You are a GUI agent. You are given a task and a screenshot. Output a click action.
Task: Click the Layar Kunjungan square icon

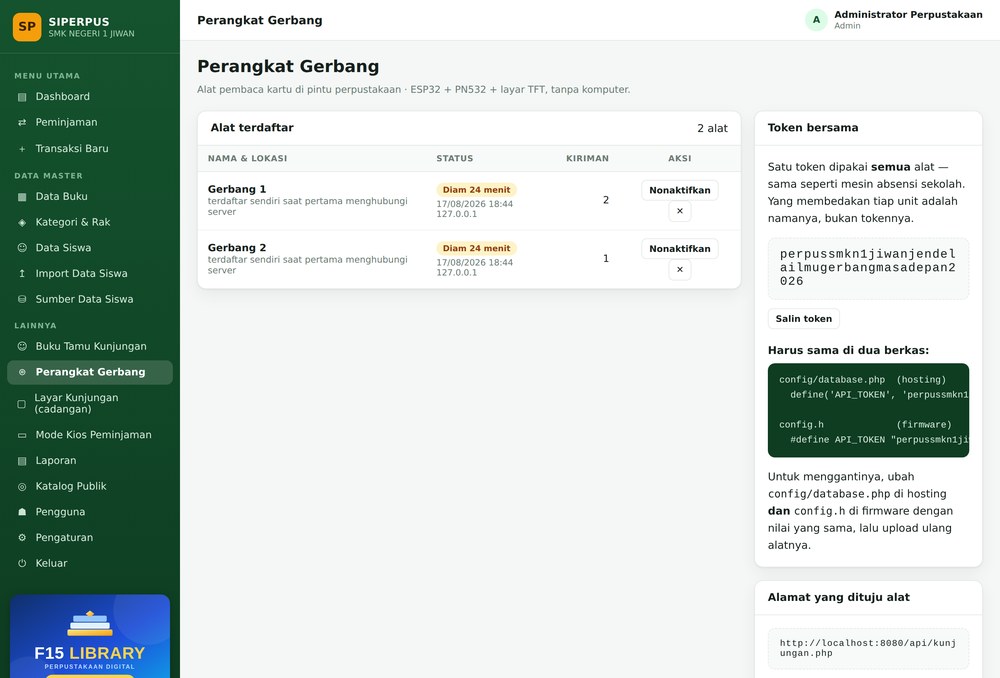click(x=22, y=404)
